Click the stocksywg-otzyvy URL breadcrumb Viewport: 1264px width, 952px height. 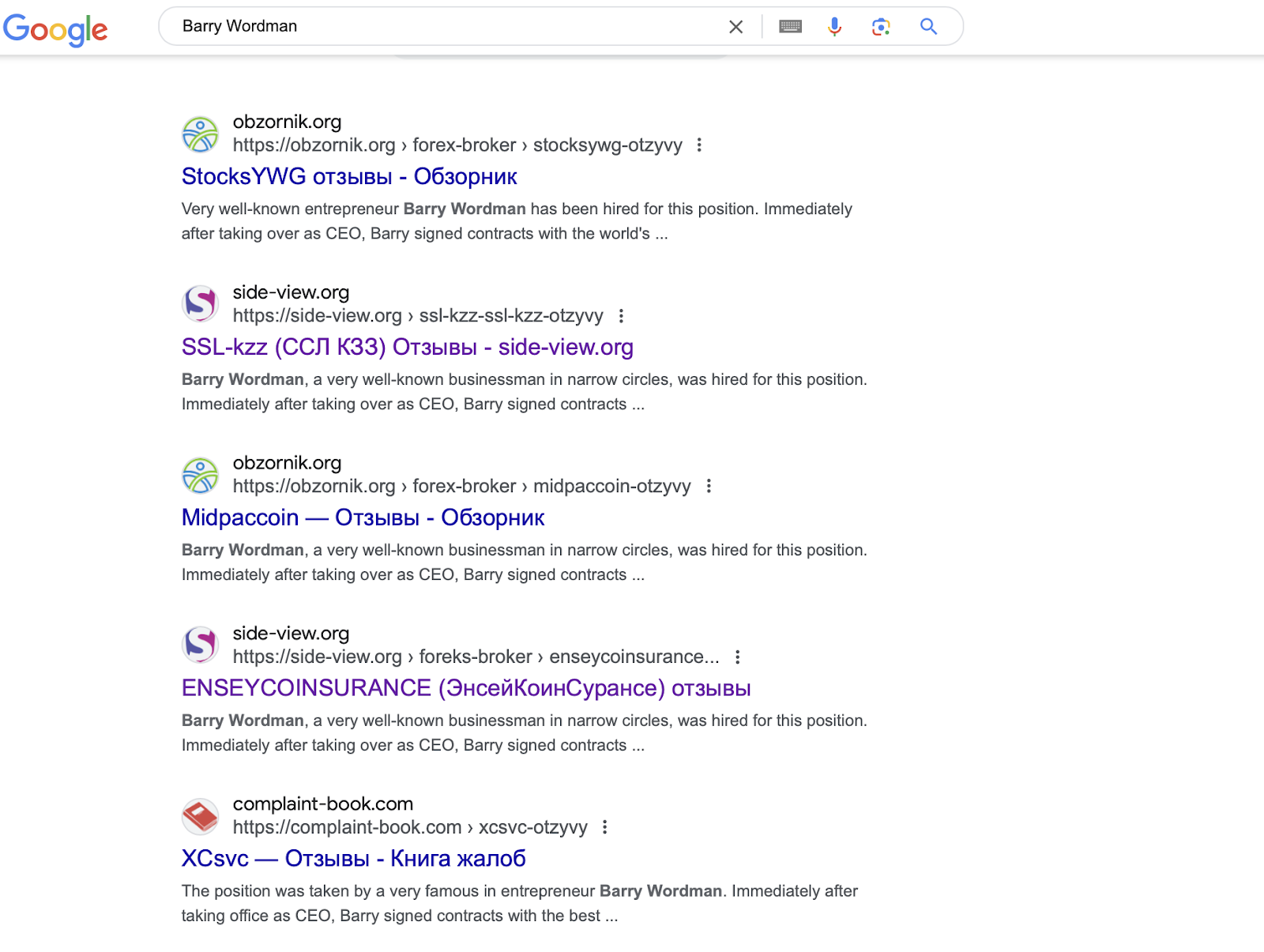[457, 145]
